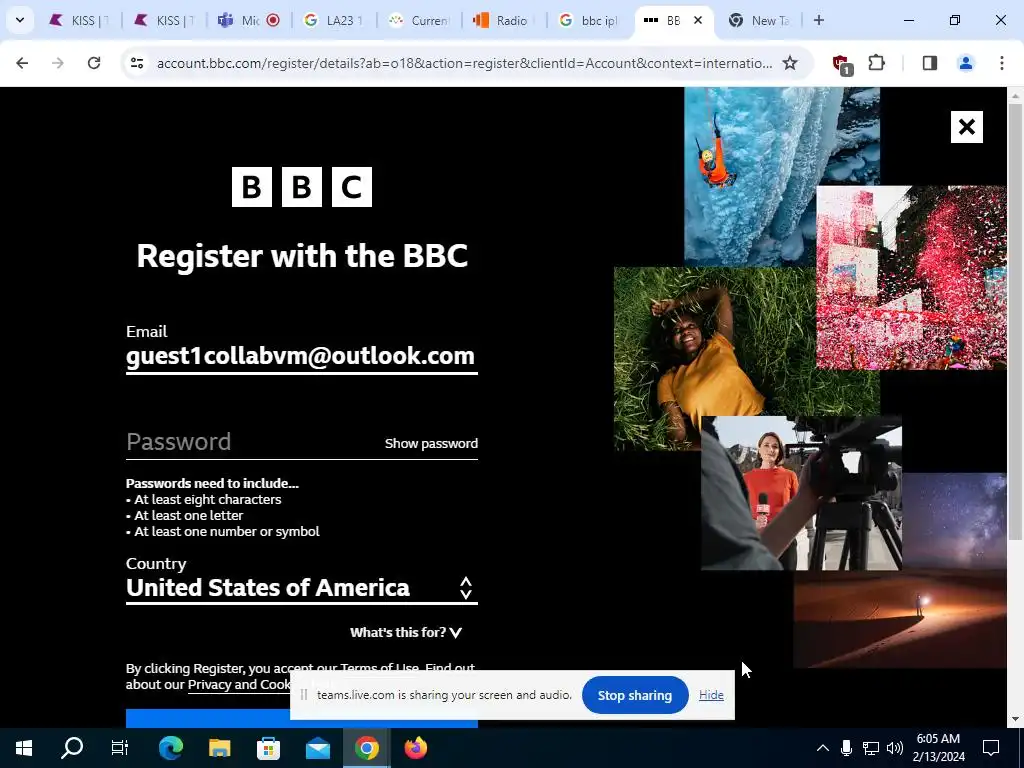Click Stop sharing button
This screenshot has height=768, width=1024.
click(635, 696)
